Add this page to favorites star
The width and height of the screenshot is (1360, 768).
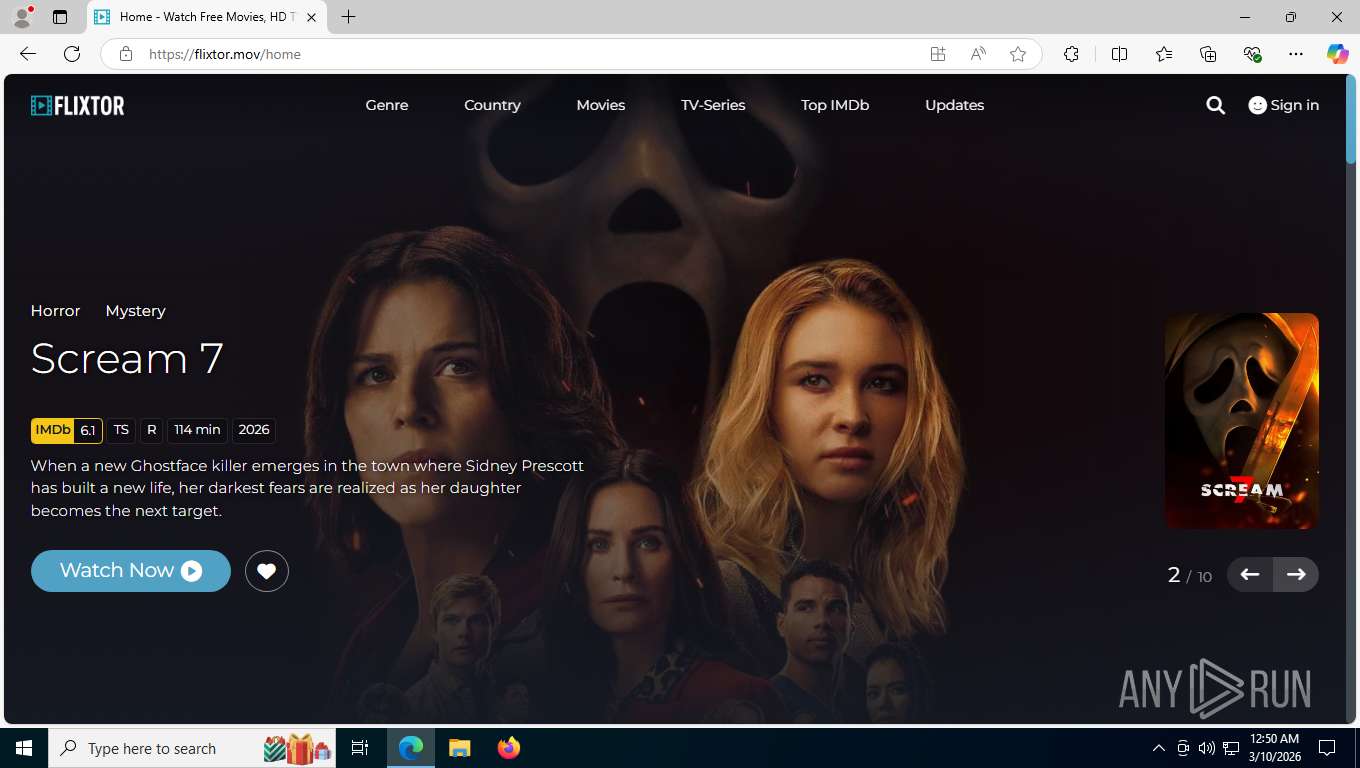[1018, 54]
